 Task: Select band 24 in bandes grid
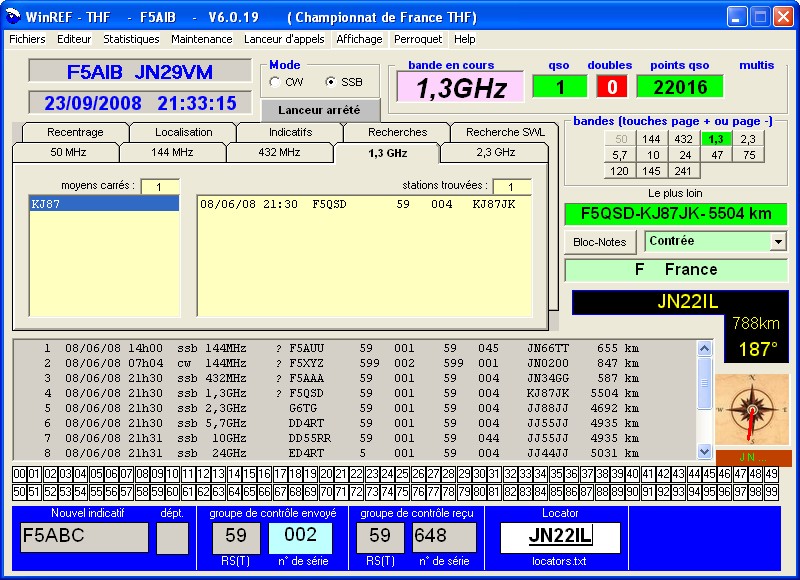685,155
